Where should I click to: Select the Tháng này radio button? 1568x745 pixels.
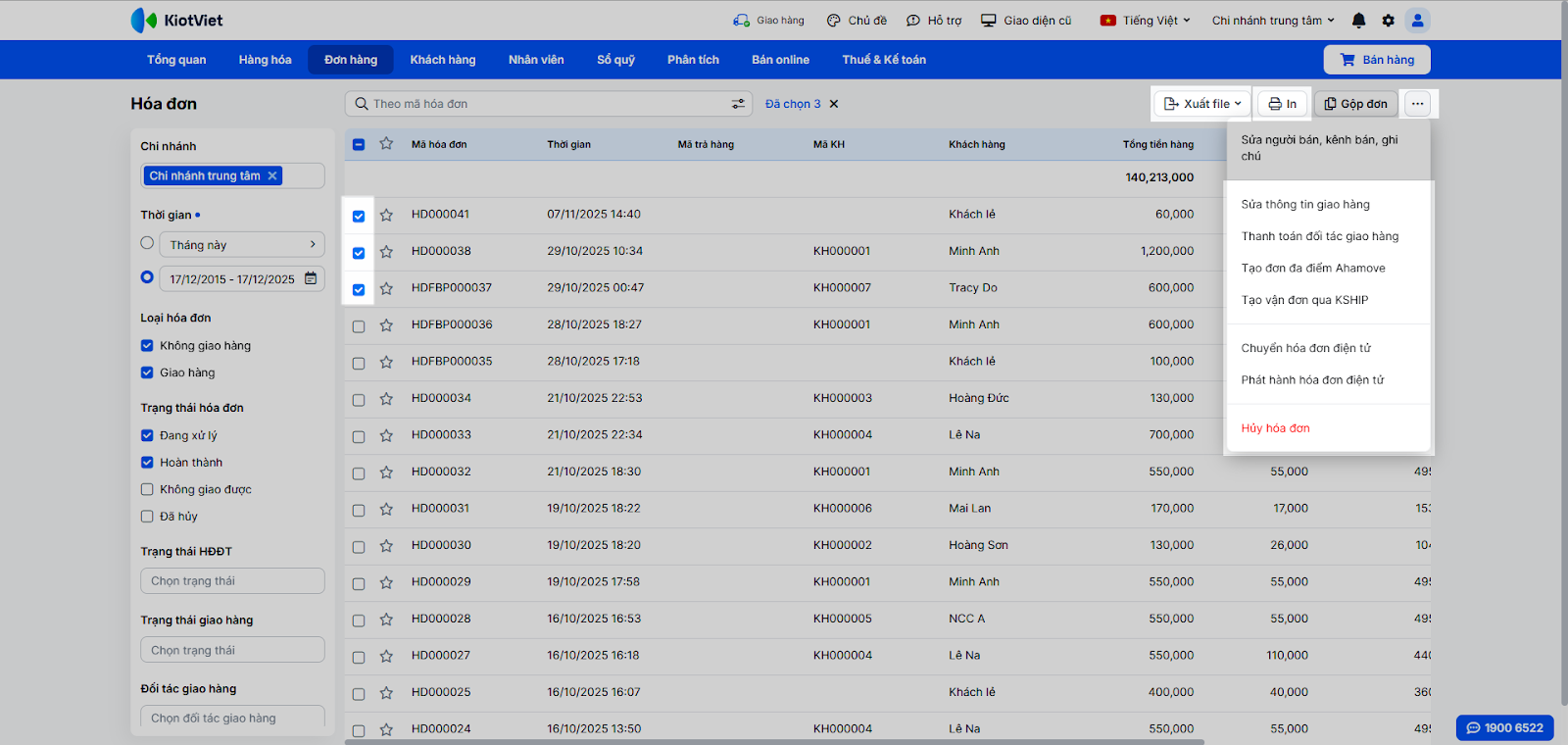pos(147,243)
